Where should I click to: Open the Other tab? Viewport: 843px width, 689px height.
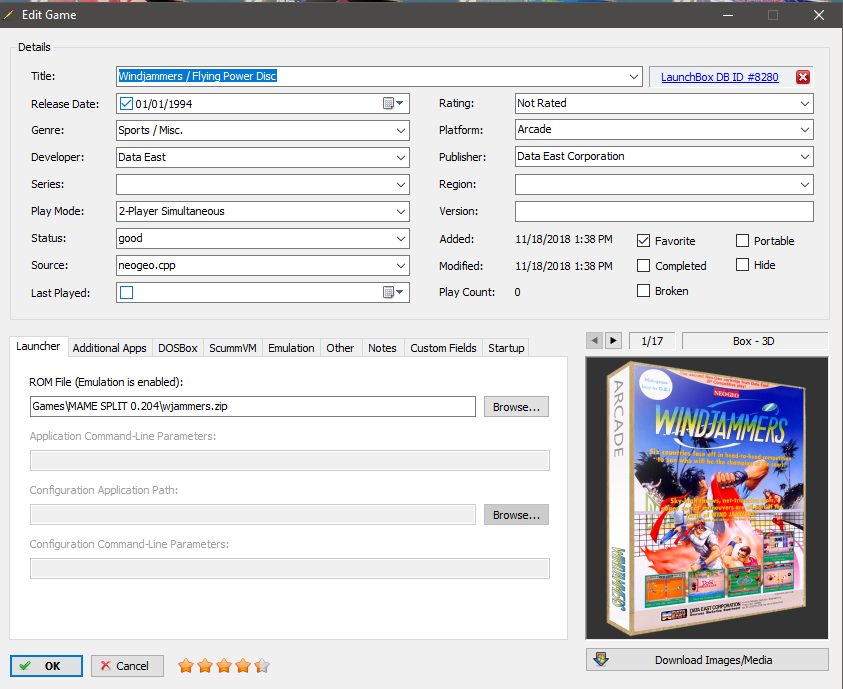pyautogui.click(x=340, y=348)
